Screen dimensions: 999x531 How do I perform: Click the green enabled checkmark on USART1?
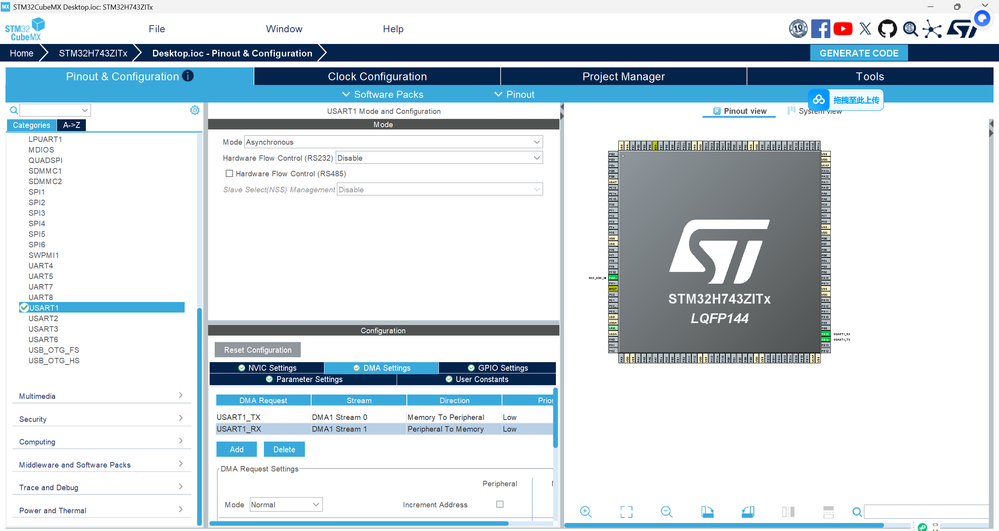tap(24, 308)
